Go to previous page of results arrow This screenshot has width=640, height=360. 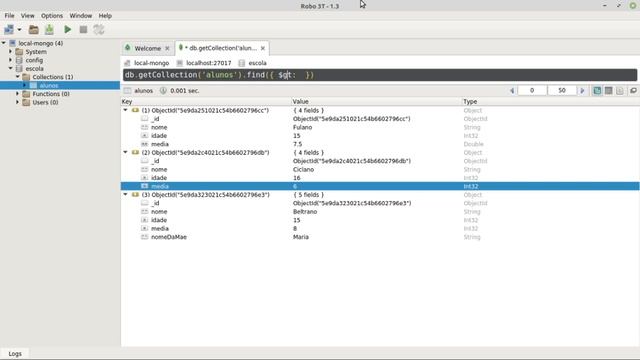click(512, 91)
